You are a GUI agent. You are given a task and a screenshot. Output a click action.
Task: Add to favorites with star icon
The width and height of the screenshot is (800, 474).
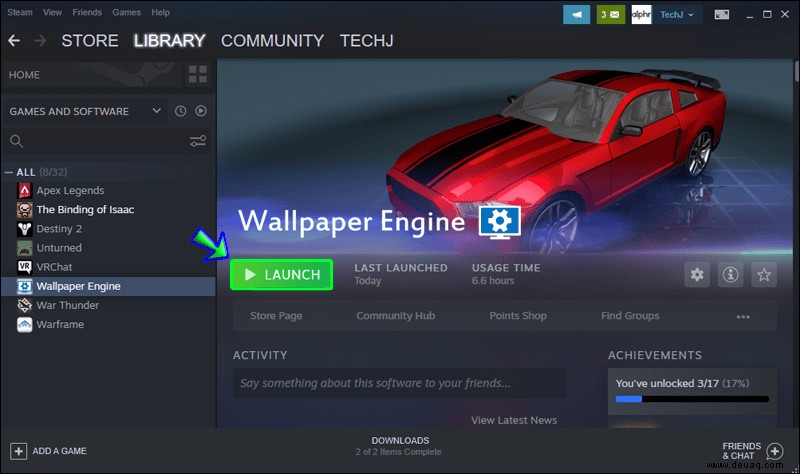coord(764,275)
